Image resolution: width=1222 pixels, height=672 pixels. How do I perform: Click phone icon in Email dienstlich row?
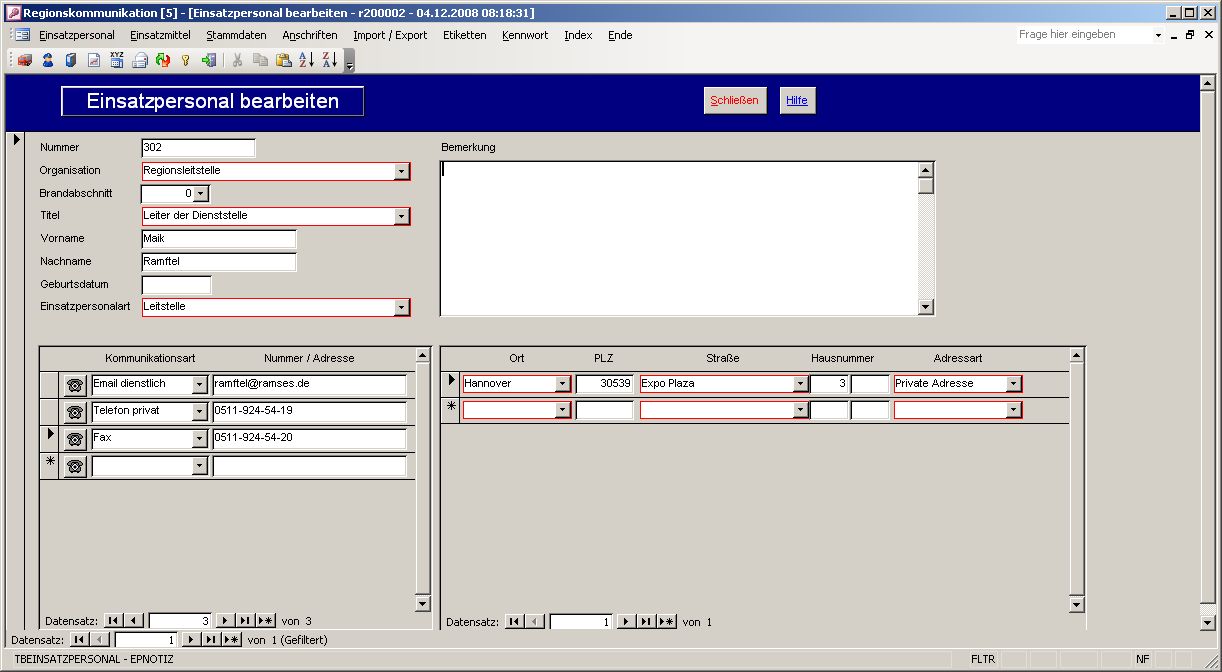tap(75, 385)
